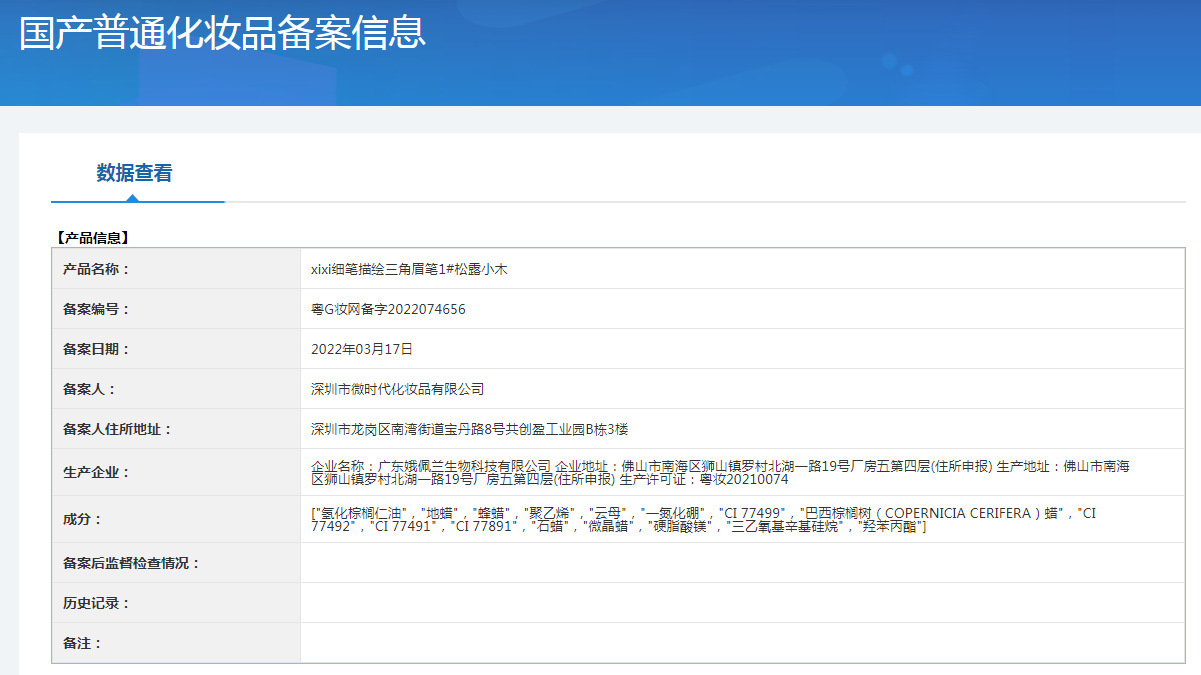Viewport: 1201px width, 675px height.
Task: Select the 历史记录 label cell
Action: [x=176, y=603]
